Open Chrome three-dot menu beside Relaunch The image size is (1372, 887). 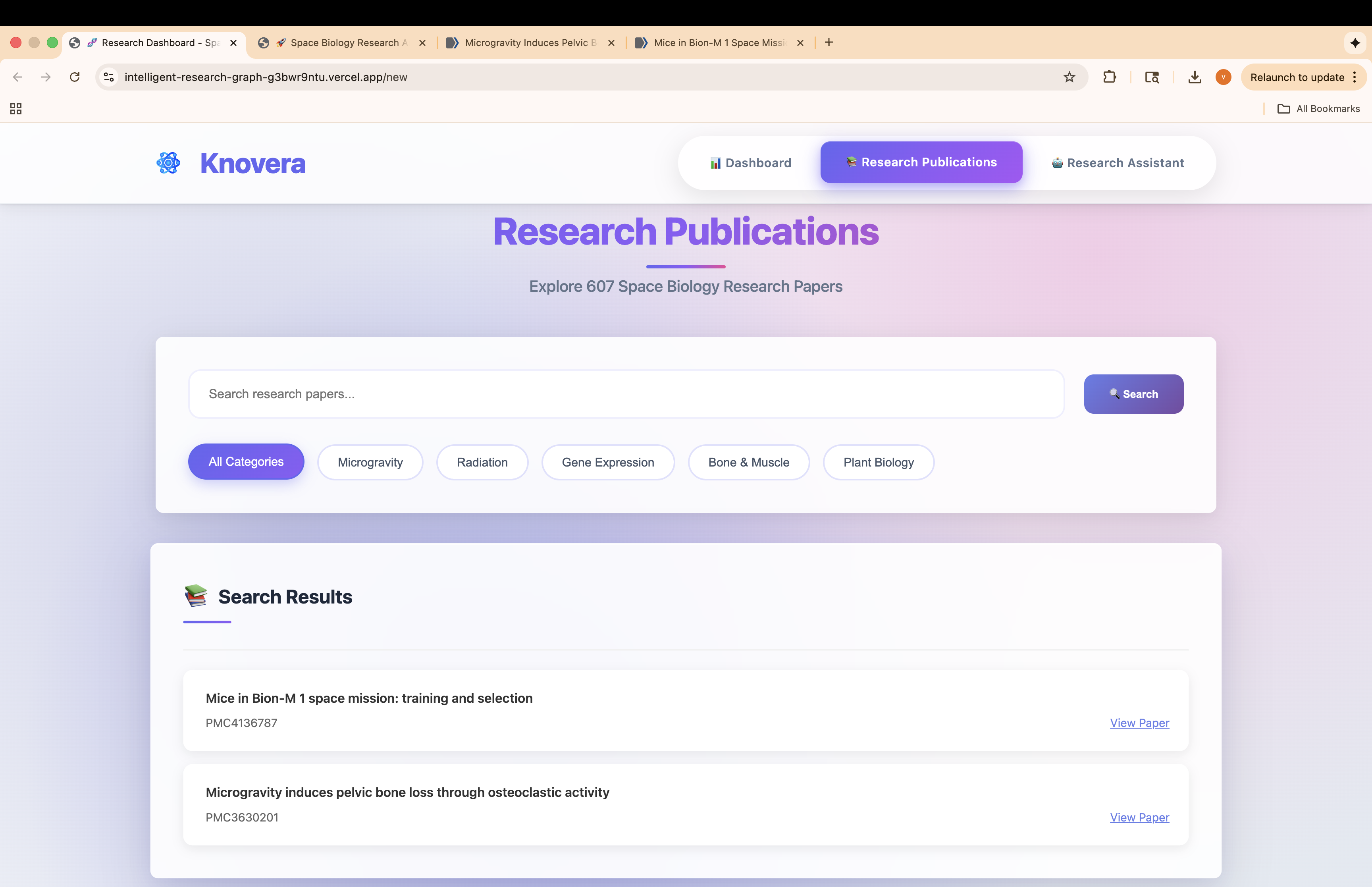[x=1355, y=77]
